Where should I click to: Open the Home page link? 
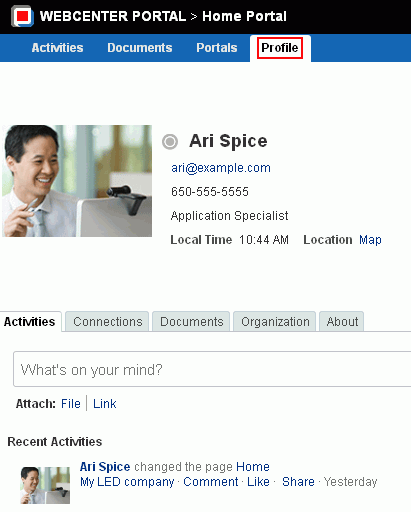coord(253,467)
